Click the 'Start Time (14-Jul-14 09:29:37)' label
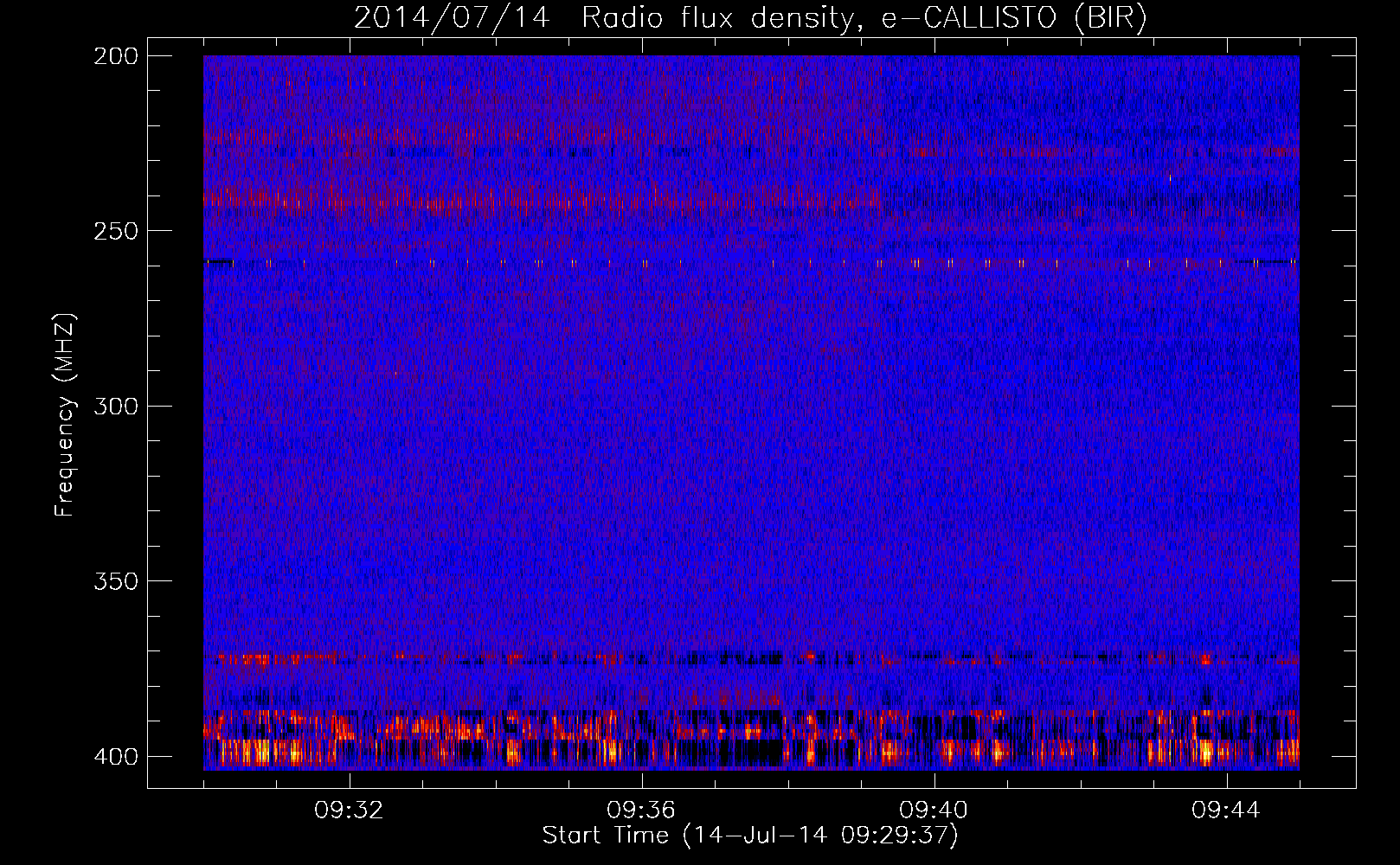 750,836
